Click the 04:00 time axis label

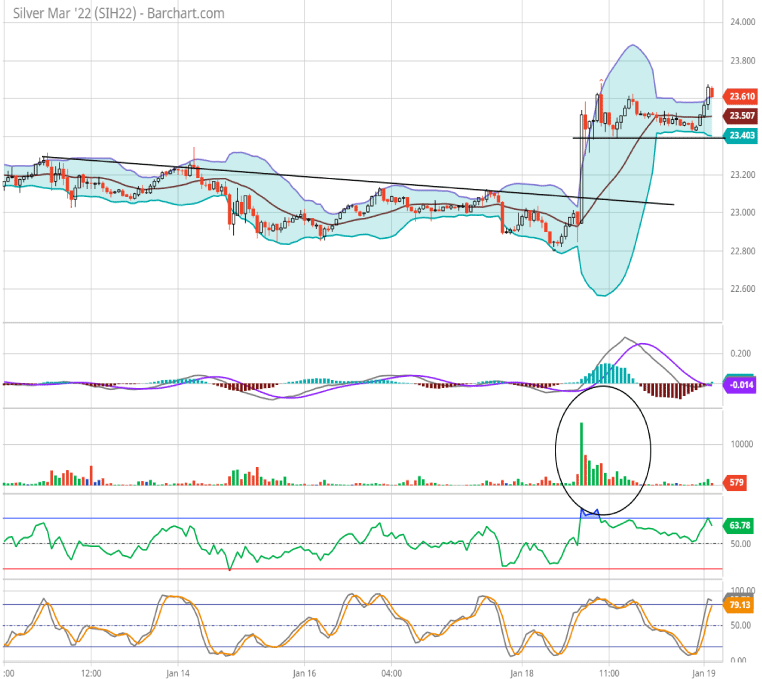click(392, 673)
